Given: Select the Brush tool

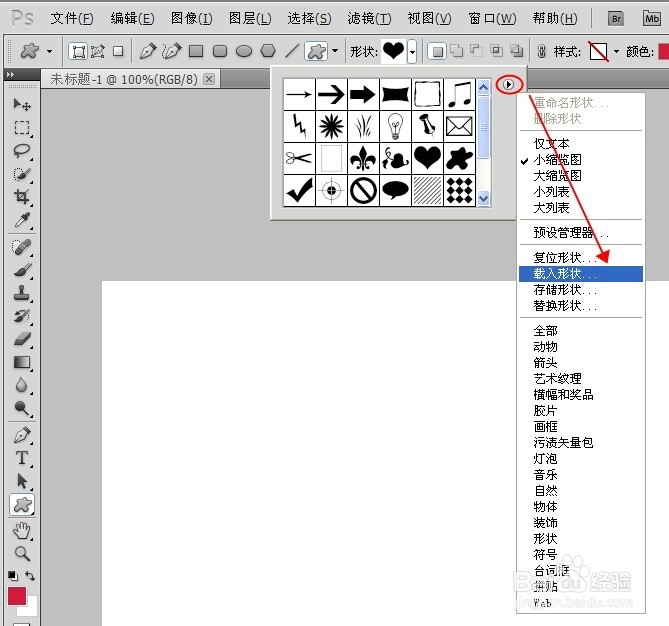Looking at the screenshot, I should click(x=21, y=270).
